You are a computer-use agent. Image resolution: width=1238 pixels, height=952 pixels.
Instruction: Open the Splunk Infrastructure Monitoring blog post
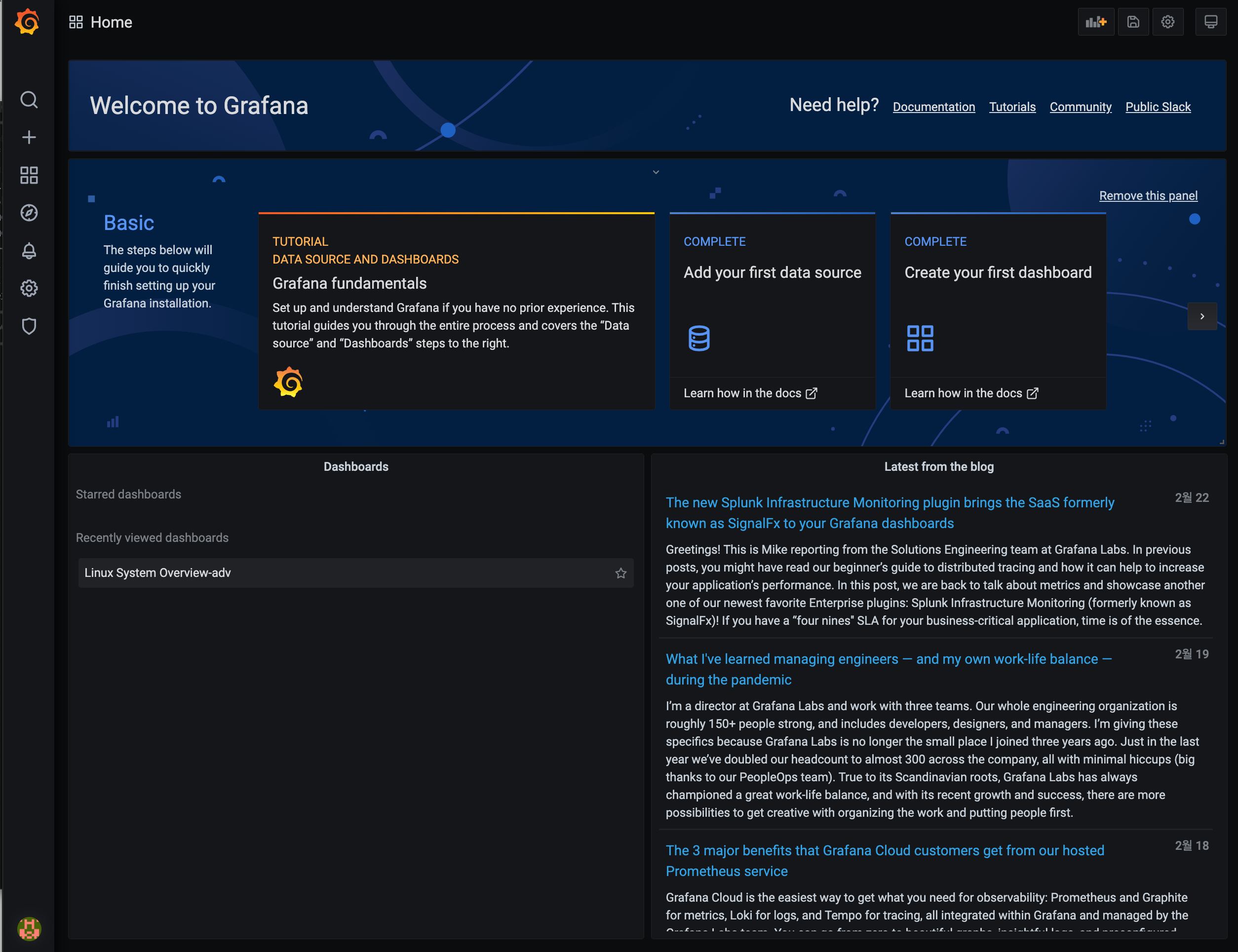click(890, 513)
